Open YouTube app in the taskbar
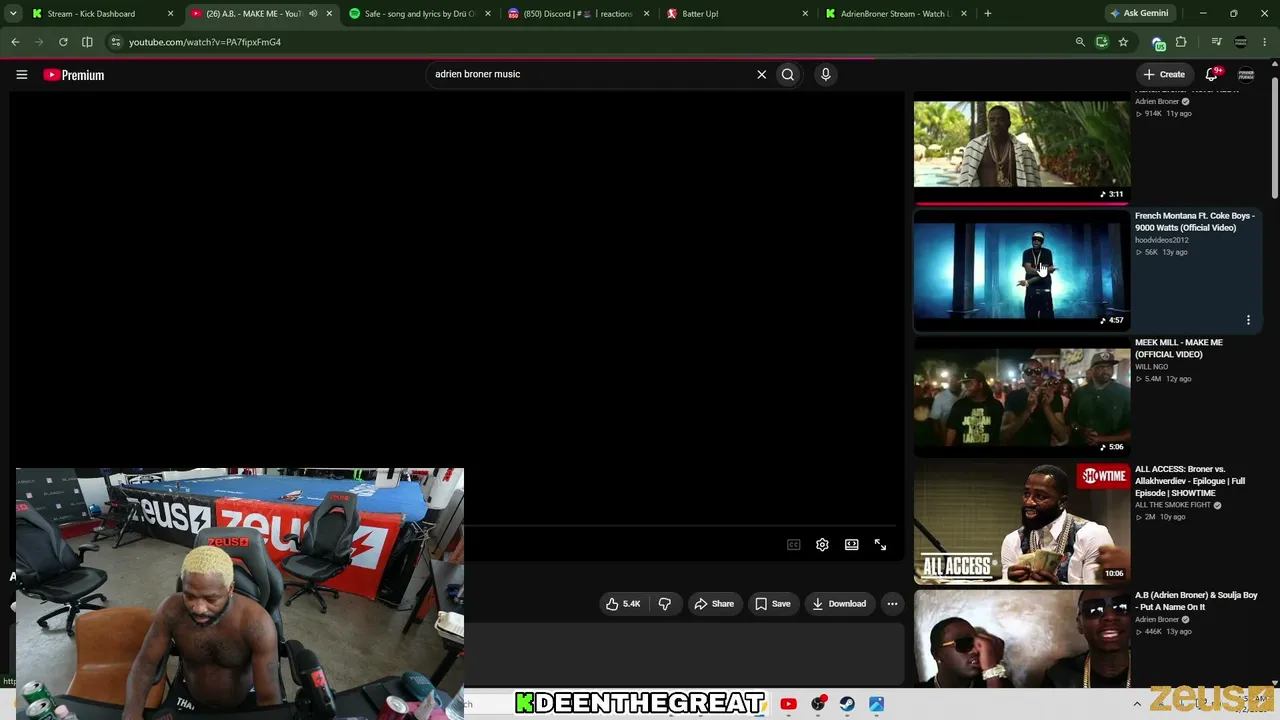Viewport: 1280px width, 720px height. (x=788, y=704)
